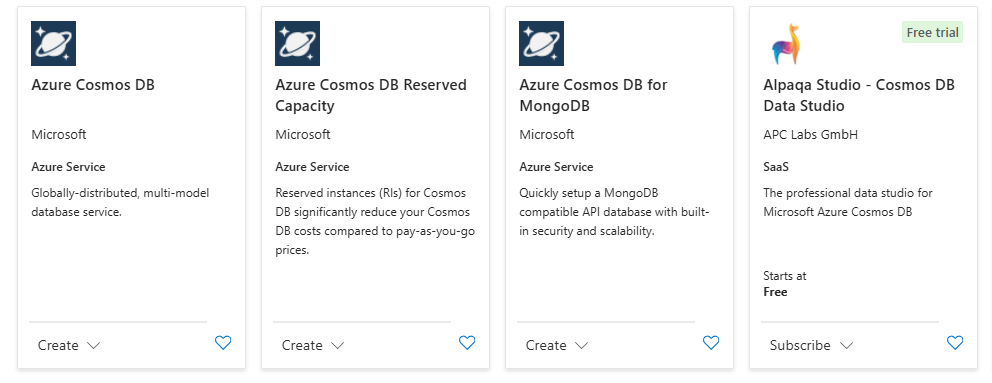Click 'Quickly setup a MongoDB' description text
992x383 pixels.
click(x=614, y=211)
